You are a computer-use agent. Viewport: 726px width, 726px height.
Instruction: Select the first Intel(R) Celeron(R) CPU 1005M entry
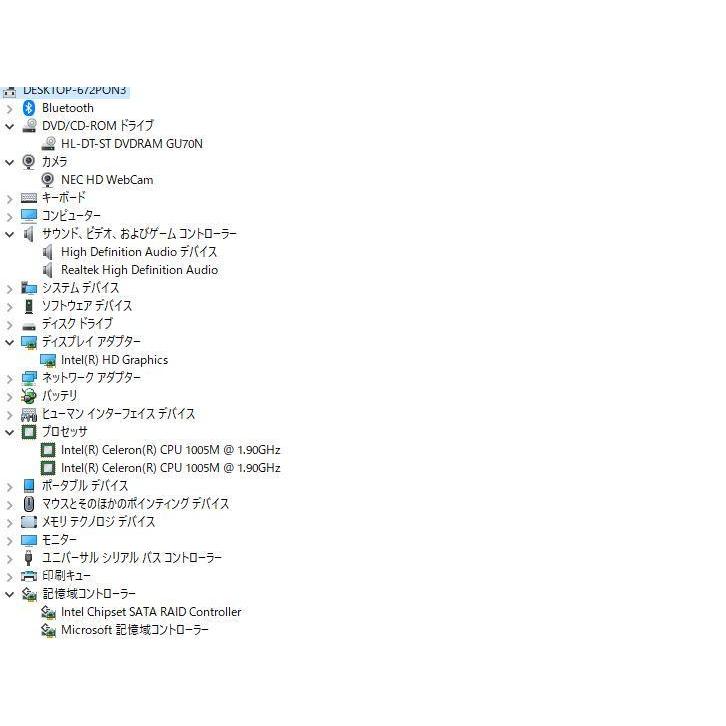(170, 450)
